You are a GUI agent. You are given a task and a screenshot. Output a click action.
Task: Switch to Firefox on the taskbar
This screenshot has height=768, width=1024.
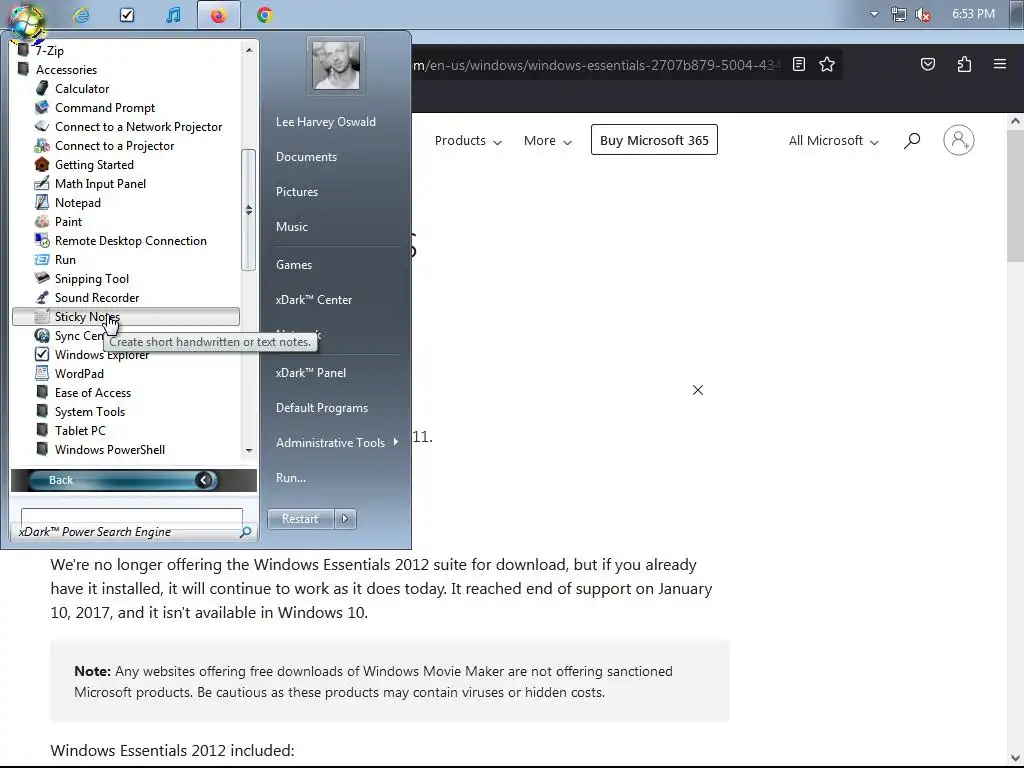coord(218,14)
